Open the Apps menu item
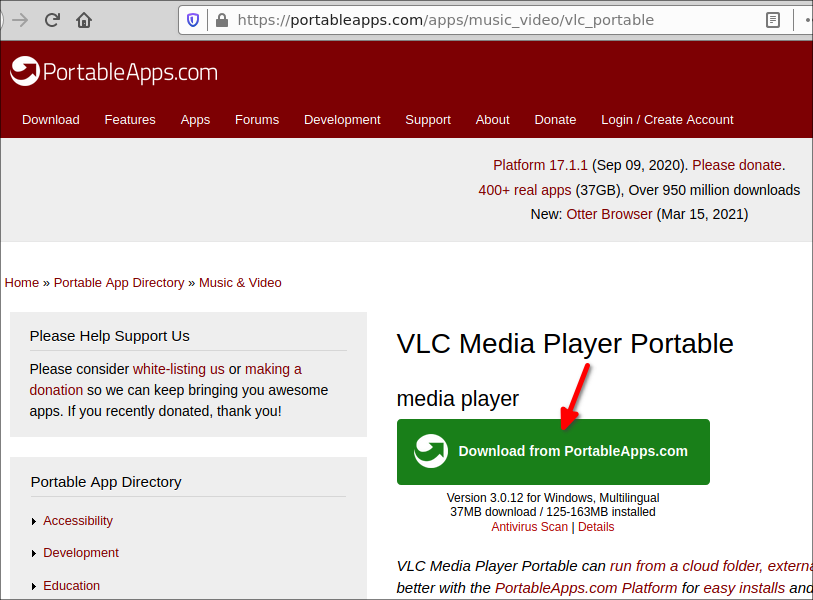The width and height of the screenshot is (813, 600). 195,120
